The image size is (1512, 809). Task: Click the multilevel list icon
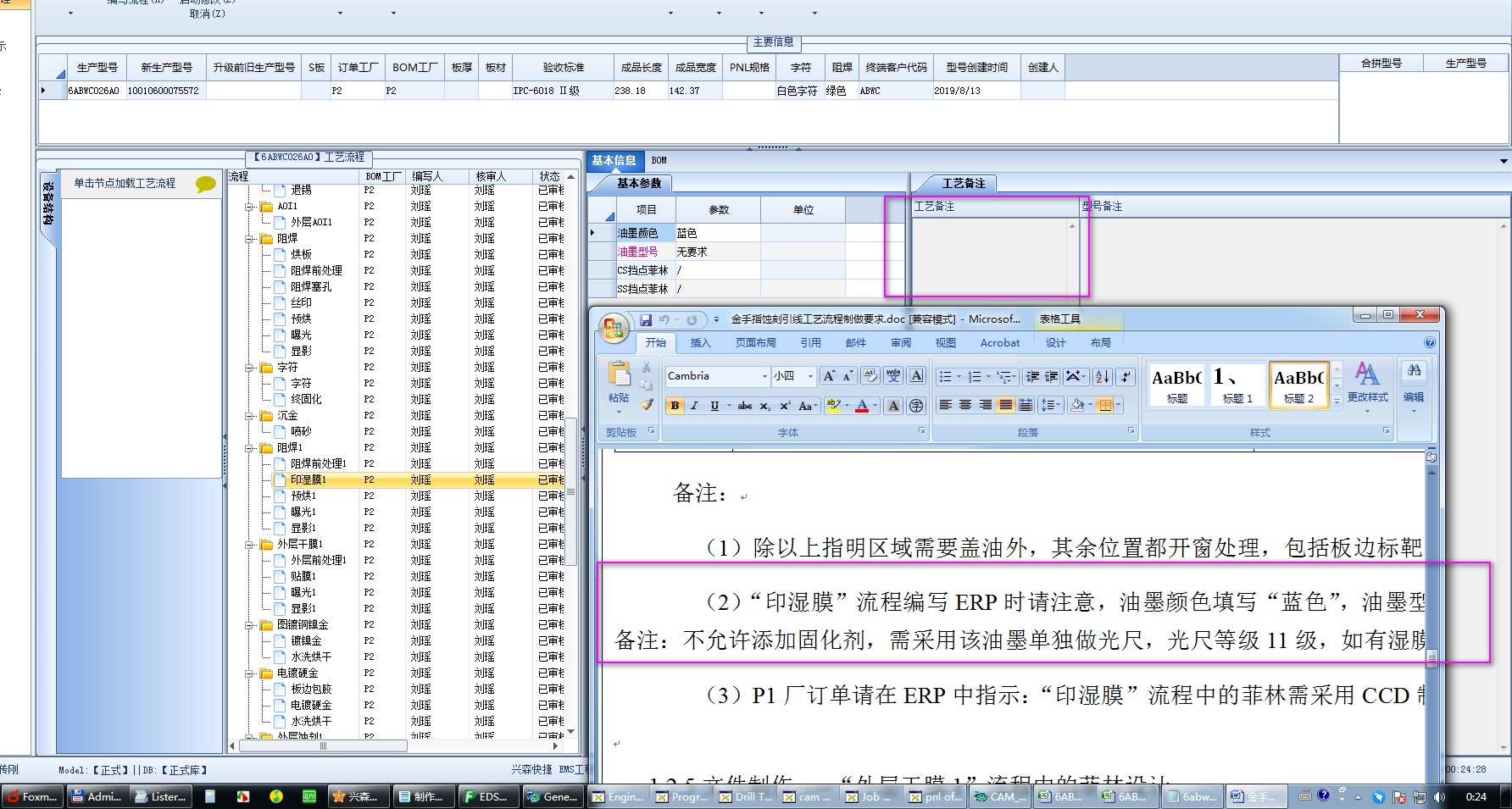click(x=1003, y=376)
